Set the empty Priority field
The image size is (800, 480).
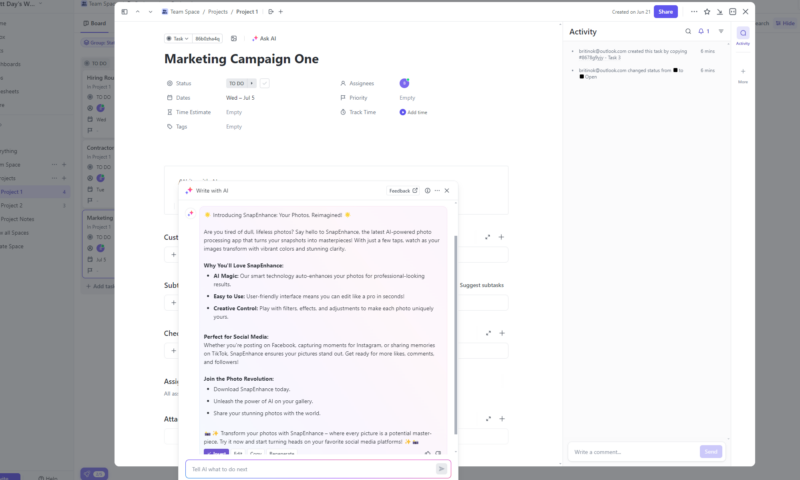407,98
